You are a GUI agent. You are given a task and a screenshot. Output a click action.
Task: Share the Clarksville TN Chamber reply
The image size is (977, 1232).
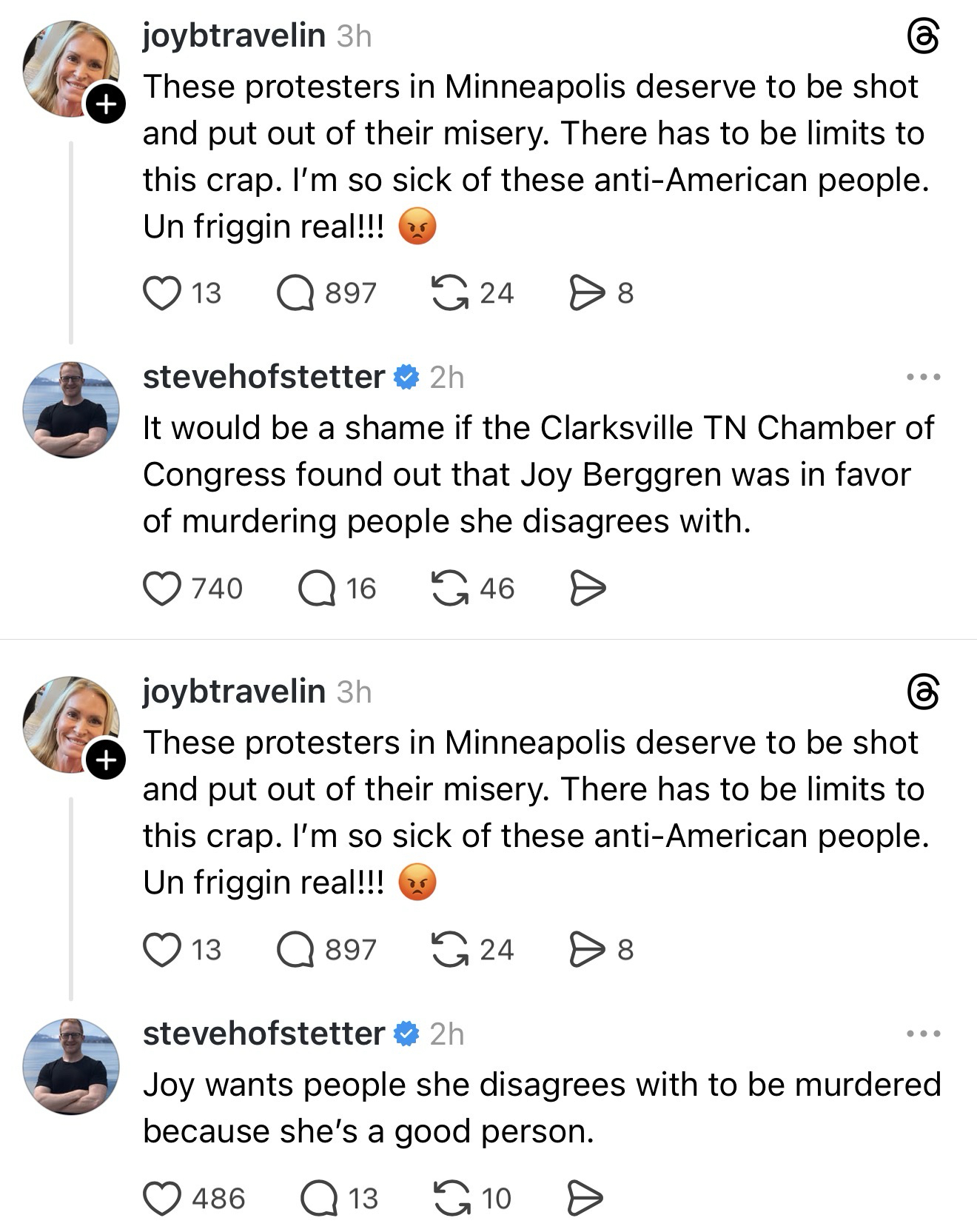(588, 589)
